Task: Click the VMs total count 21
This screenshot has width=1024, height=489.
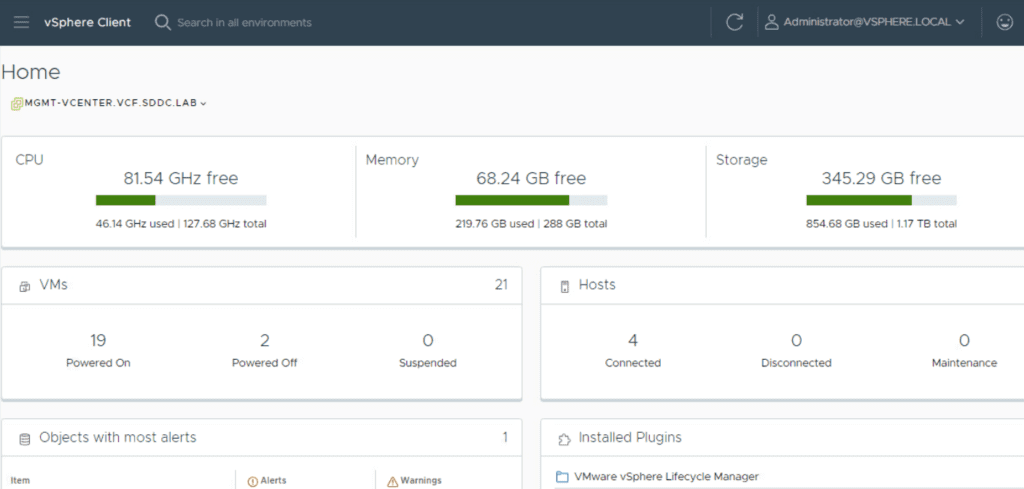Action: coord(501,285)
